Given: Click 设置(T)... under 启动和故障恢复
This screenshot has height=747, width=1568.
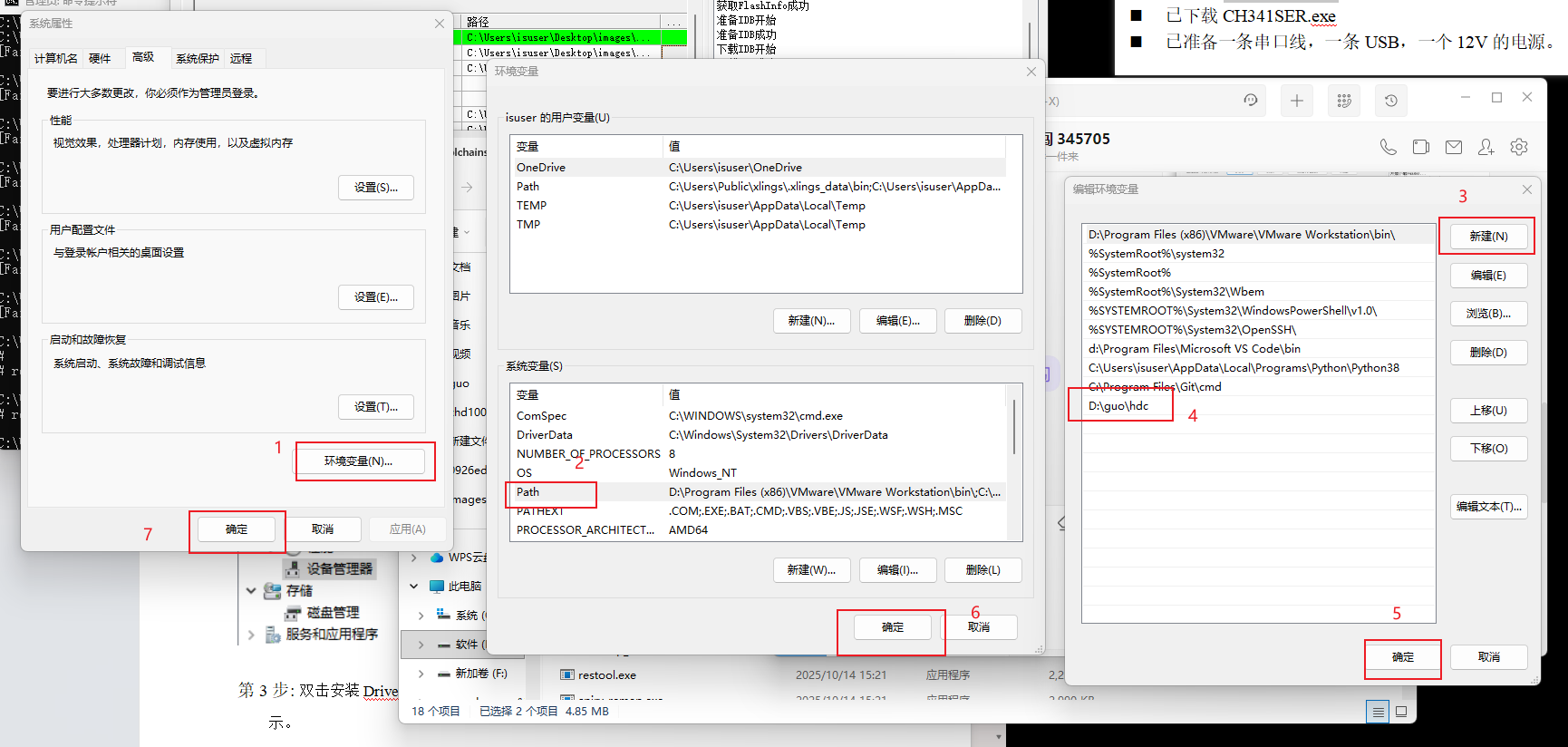Looking at the screenshot, I should 376,407.
